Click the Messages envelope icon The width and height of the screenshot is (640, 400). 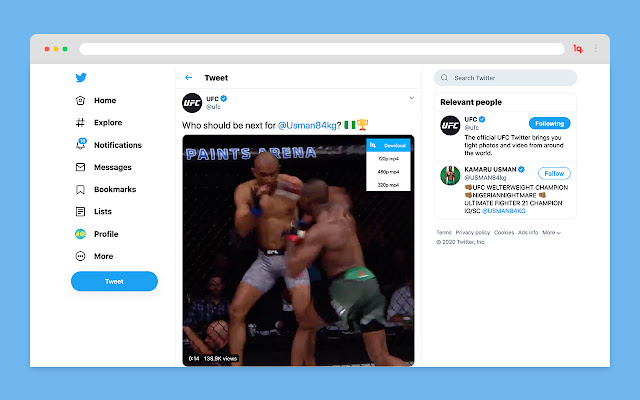(80, 167)
